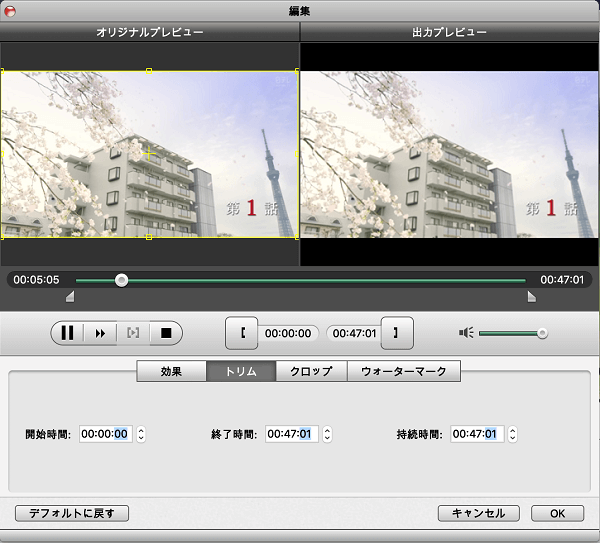Click the デフォルトに戻す button

click(72, 513)
